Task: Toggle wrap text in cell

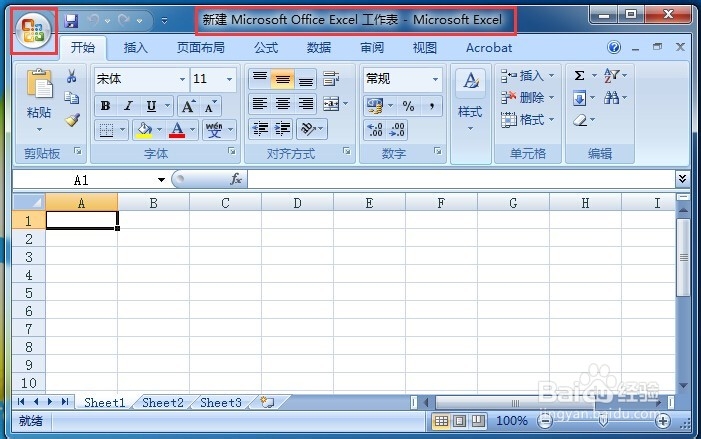Action: (x=331, y=79)
